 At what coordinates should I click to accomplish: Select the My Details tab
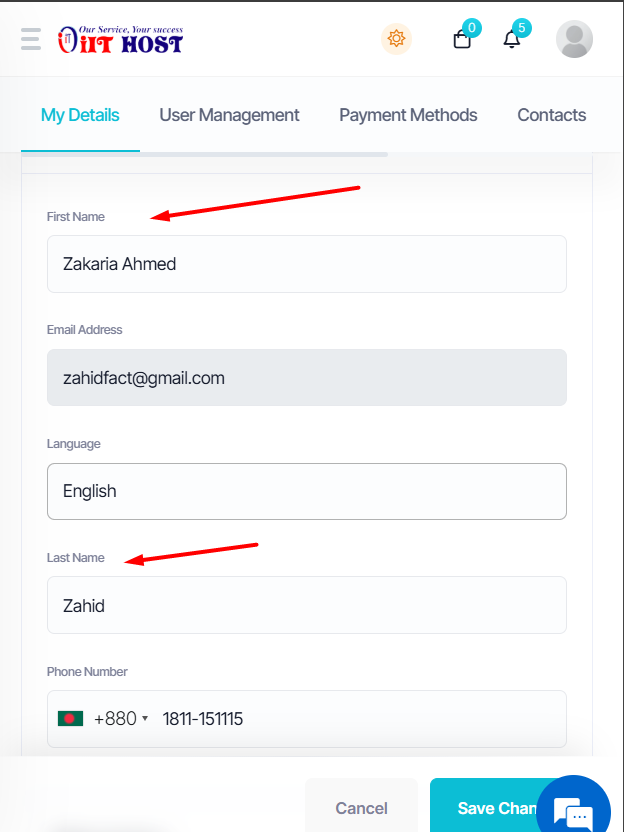(80, 115)
